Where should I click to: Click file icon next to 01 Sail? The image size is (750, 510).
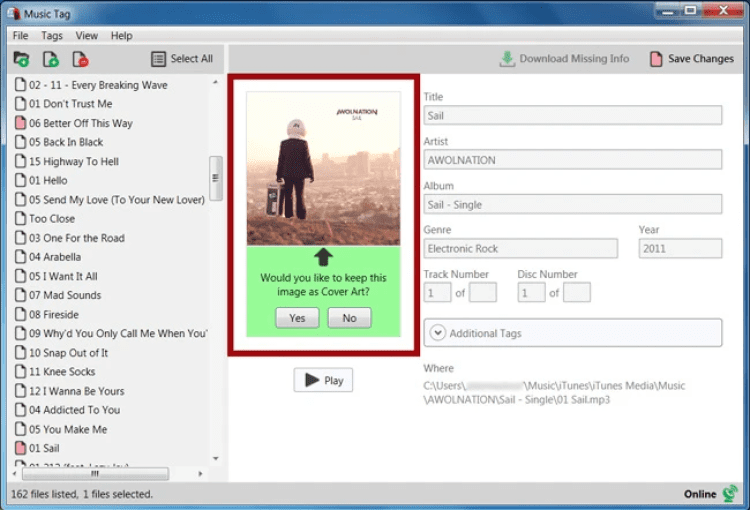click(x=20, y=448)
